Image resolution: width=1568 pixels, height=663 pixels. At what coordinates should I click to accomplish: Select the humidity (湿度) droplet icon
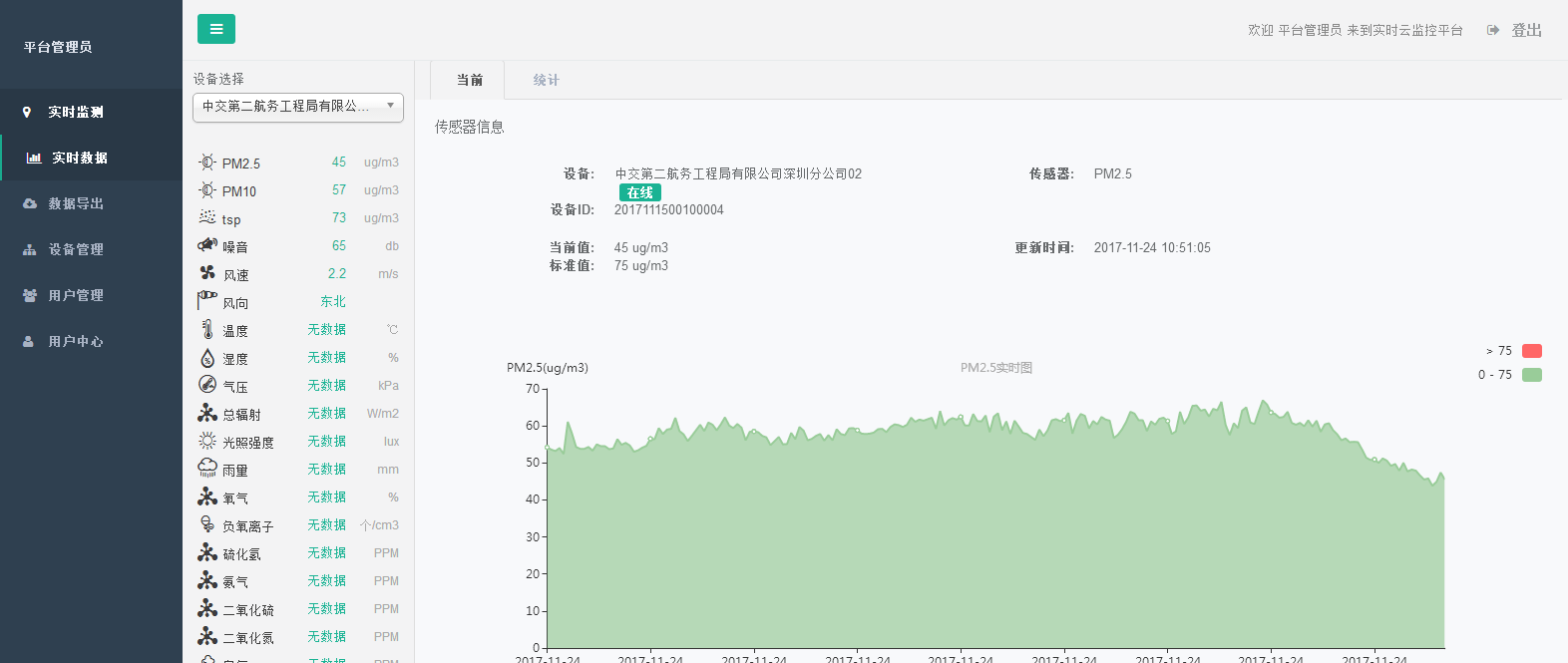(206, 358)
